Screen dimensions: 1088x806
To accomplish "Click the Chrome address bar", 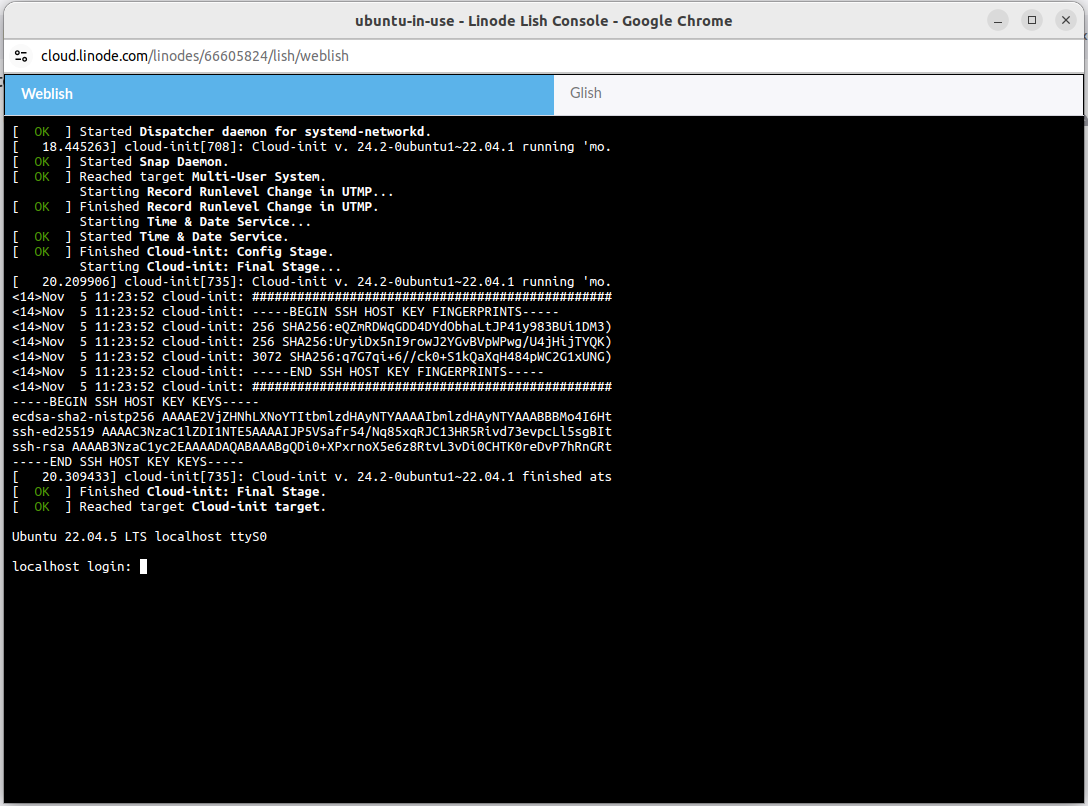I will pos(500,56).
